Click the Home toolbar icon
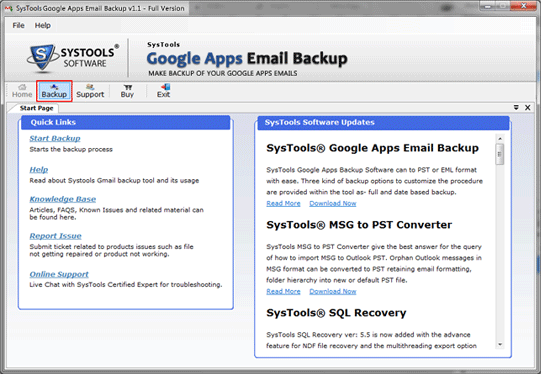The width and height of the screenshot is (541, 374). coord(22,91)
